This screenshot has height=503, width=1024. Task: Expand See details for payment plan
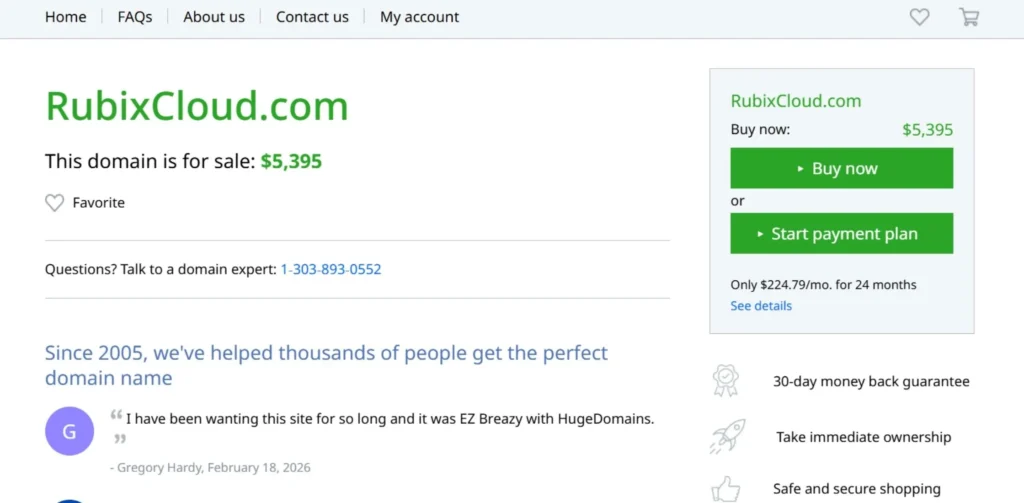click(x=761, y=306)
